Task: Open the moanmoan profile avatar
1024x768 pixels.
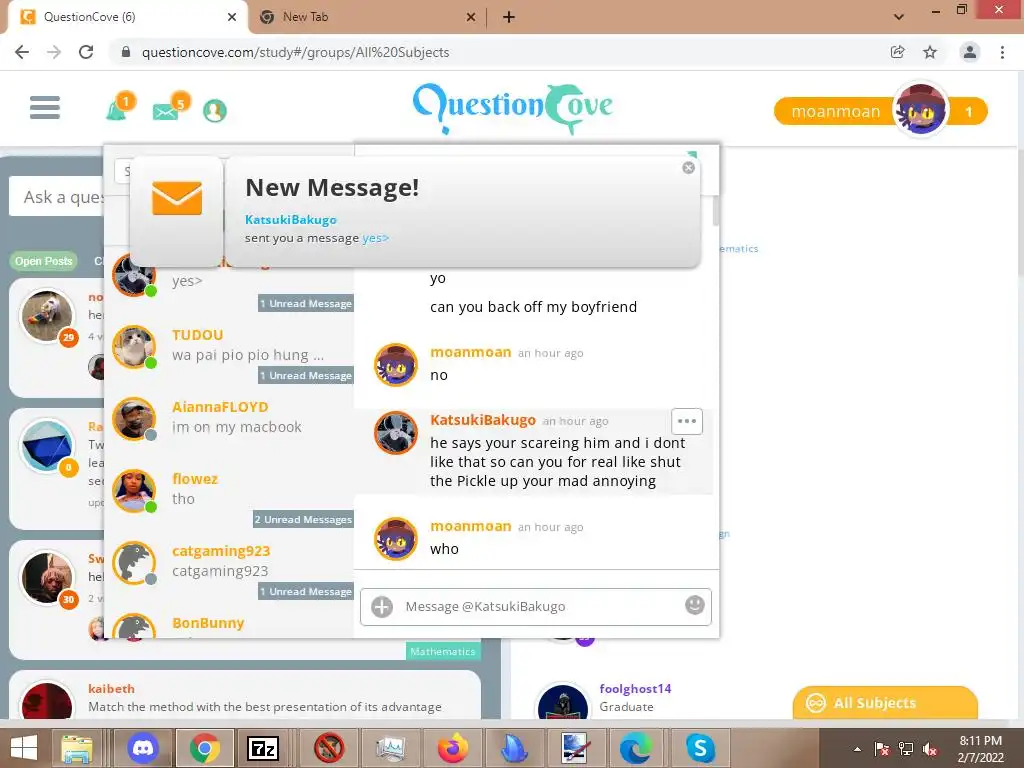Action: click(920, 110)
